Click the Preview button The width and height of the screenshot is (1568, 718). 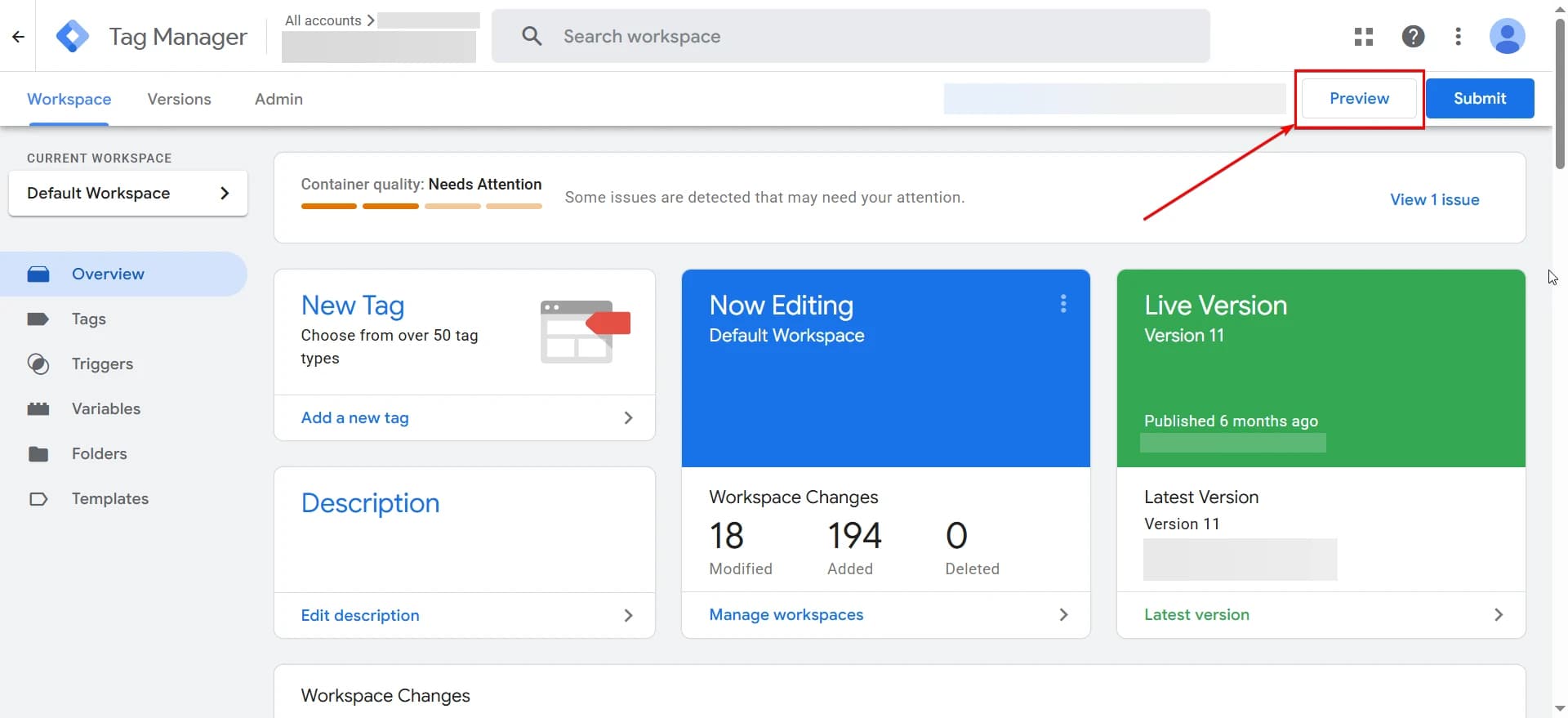(x=1359, y=99)
